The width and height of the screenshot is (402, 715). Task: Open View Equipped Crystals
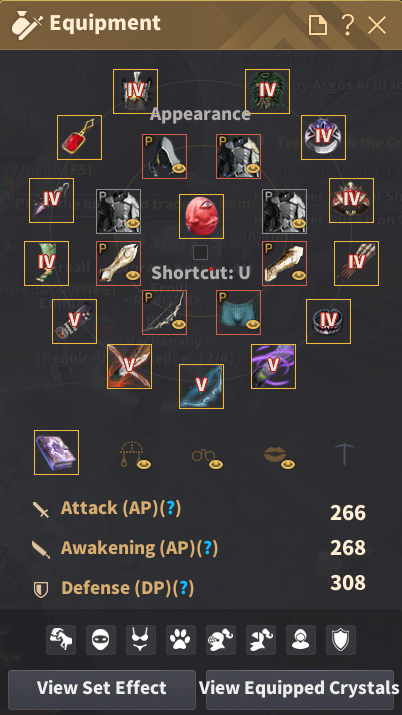(300, 688)
